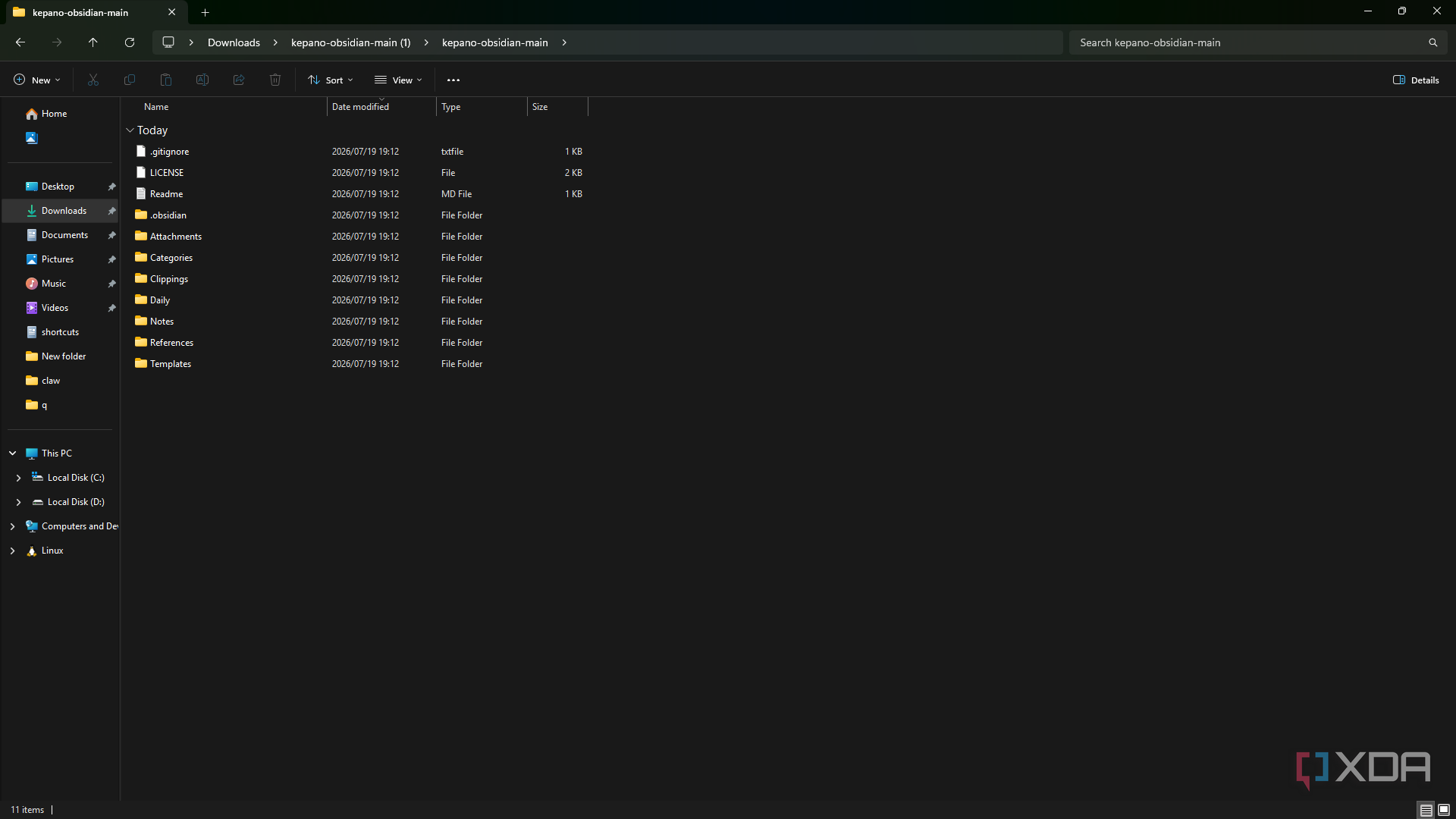
Task: Select the Attachments folder icon
Action: pyautogui.click(x=141, y=236)
